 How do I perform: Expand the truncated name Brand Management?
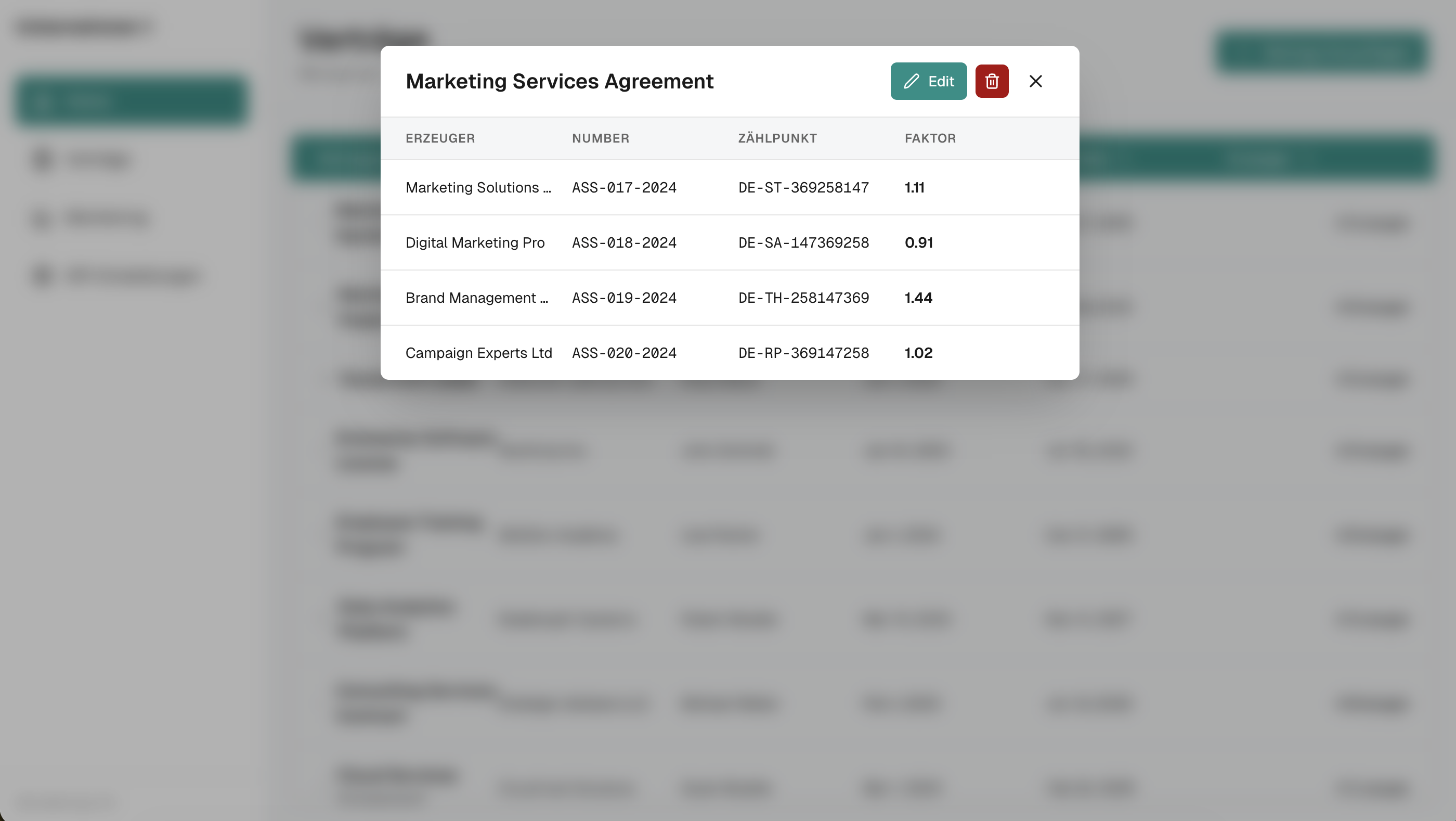point(477,298)
